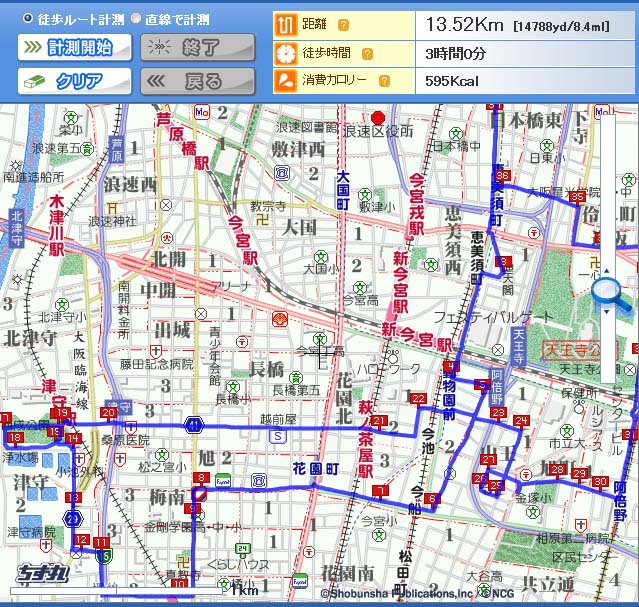Click route marker 29

click(579, 473)
